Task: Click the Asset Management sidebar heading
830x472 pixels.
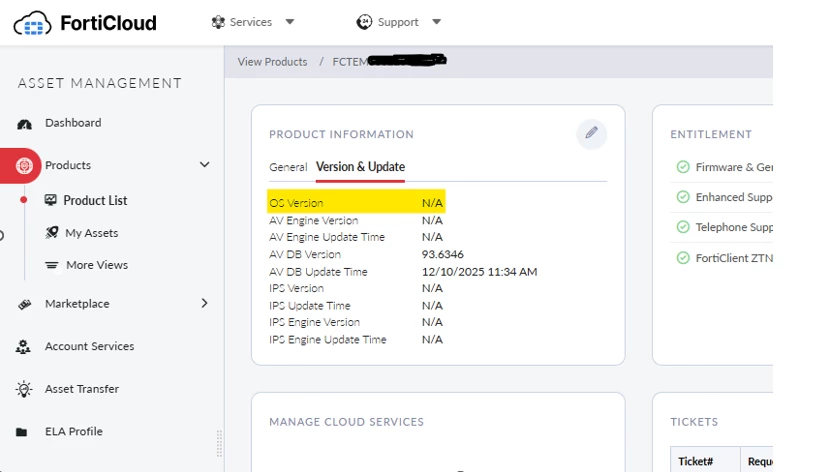Action: point(100,83)
